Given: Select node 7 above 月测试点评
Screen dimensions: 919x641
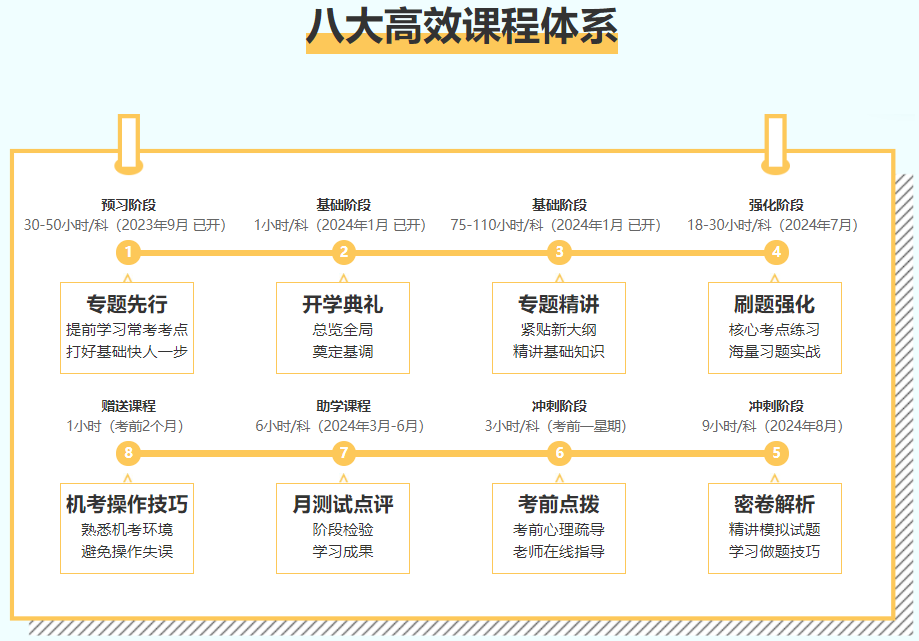Looking at the screenshot, I should point(345,452).
